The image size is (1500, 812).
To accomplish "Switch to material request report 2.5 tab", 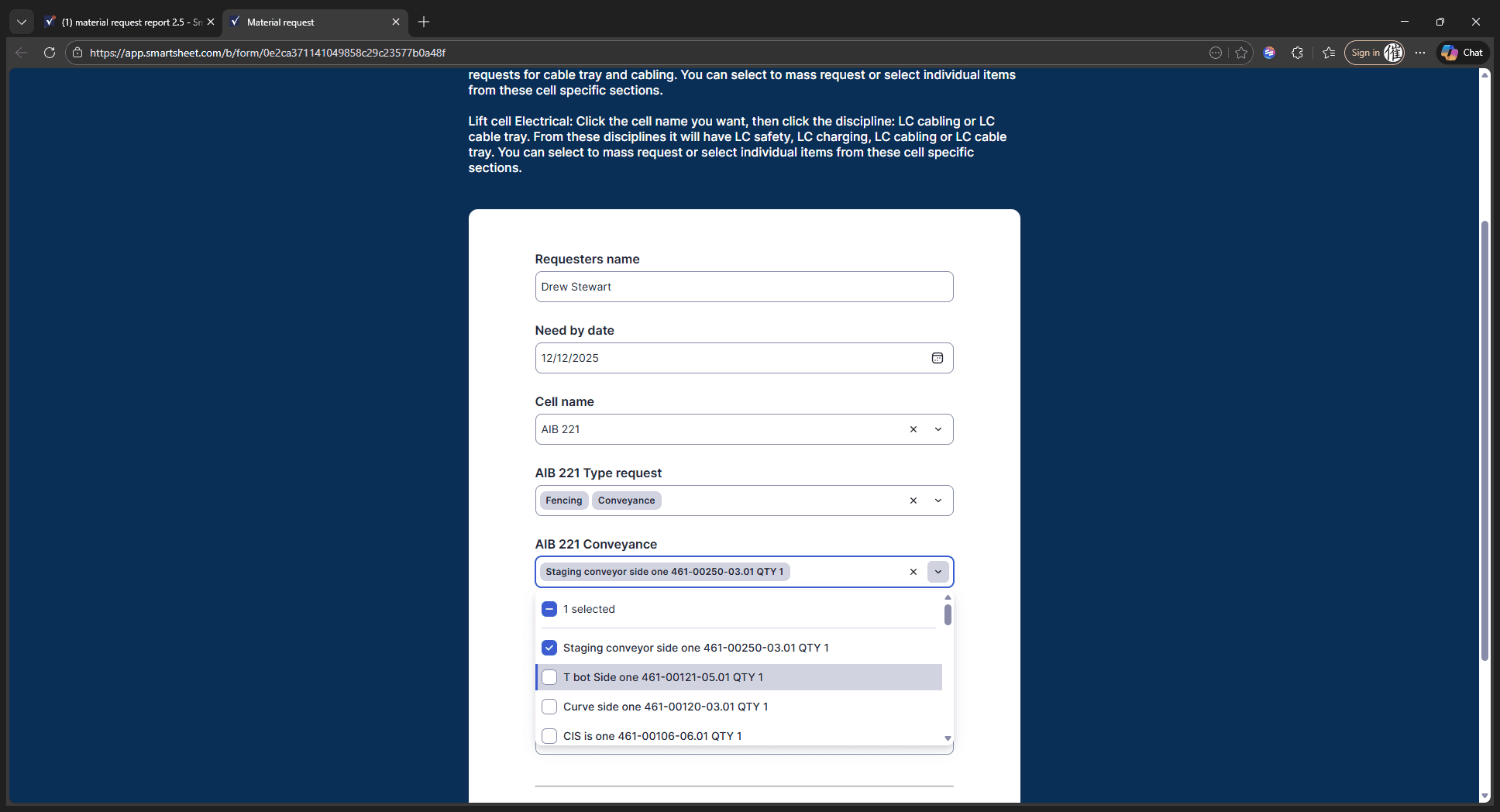I will [130, 22].
